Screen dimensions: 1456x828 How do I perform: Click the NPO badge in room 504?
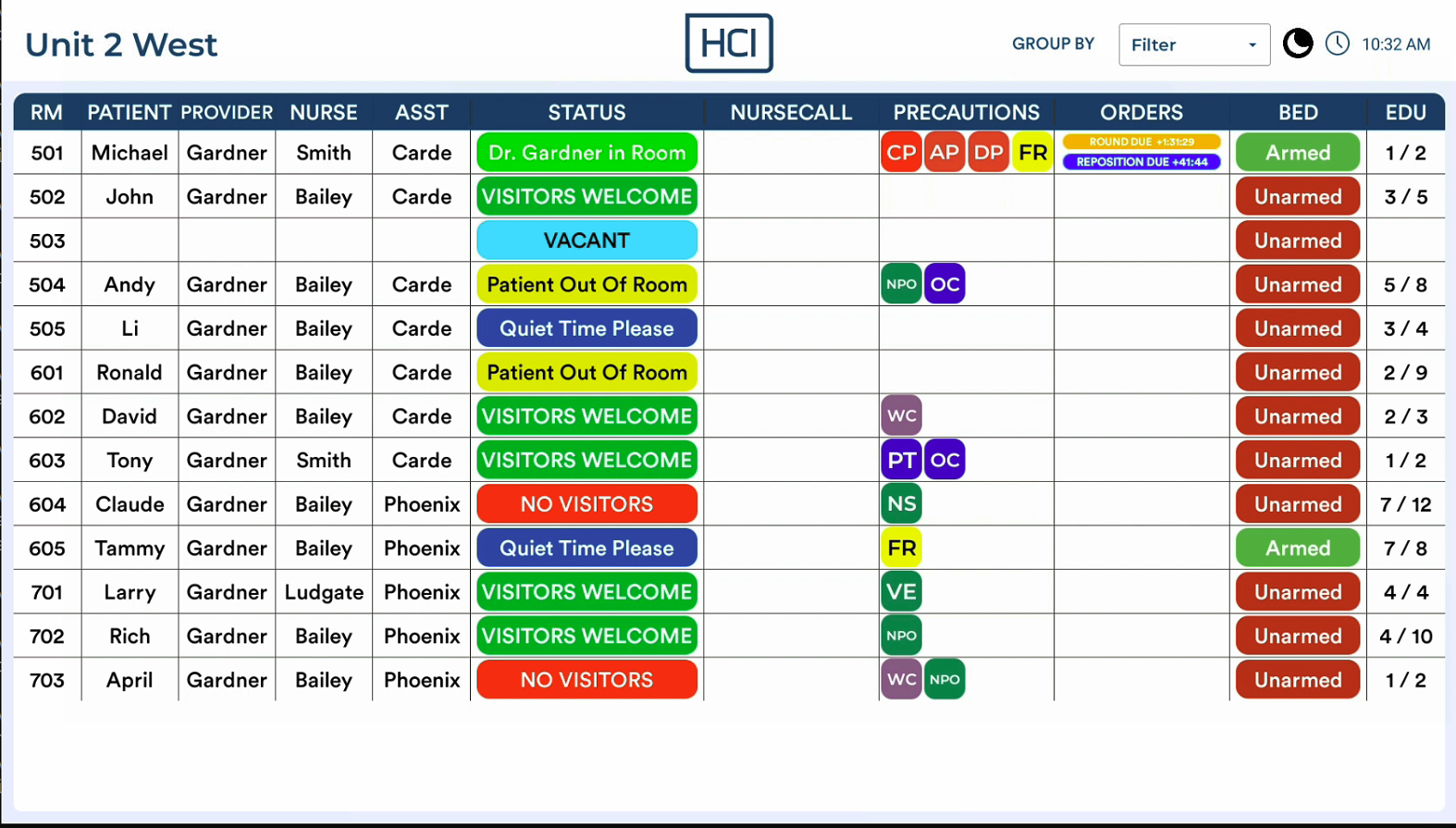(x=901, y=284)
